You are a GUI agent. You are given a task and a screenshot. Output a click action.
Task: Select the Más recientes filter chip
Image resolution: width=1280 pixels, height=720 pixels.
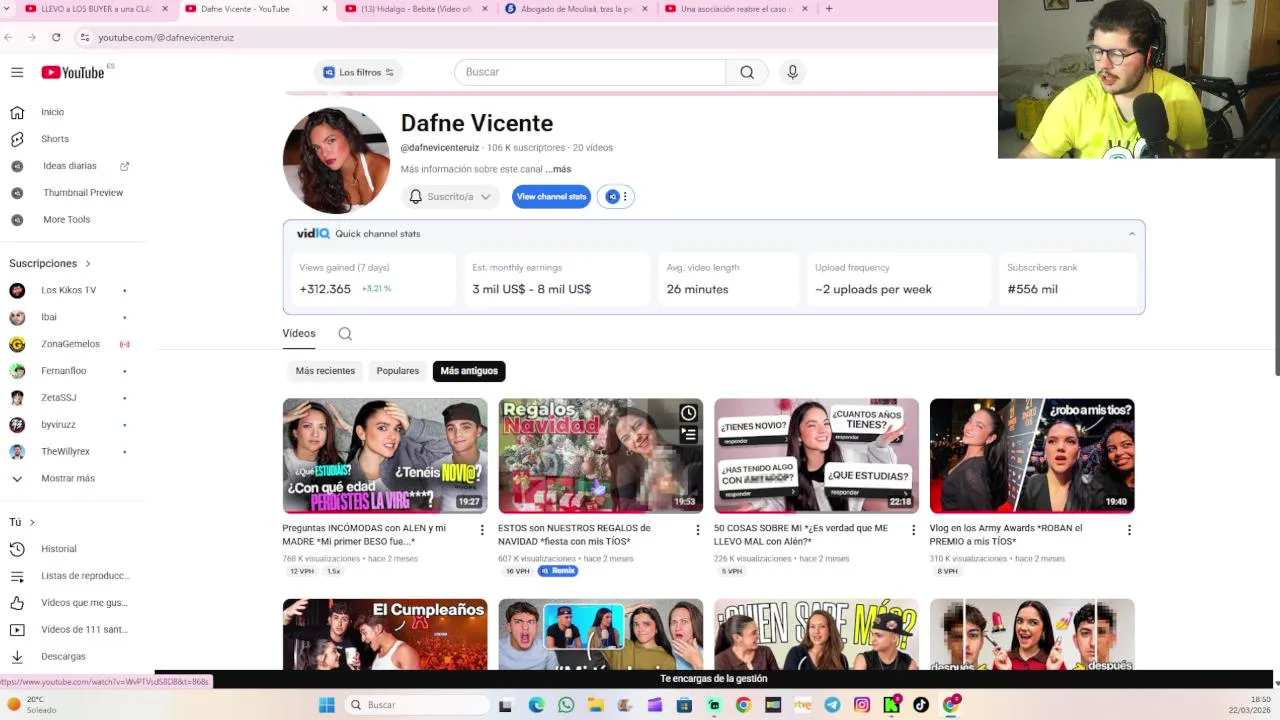coord(325,371)
